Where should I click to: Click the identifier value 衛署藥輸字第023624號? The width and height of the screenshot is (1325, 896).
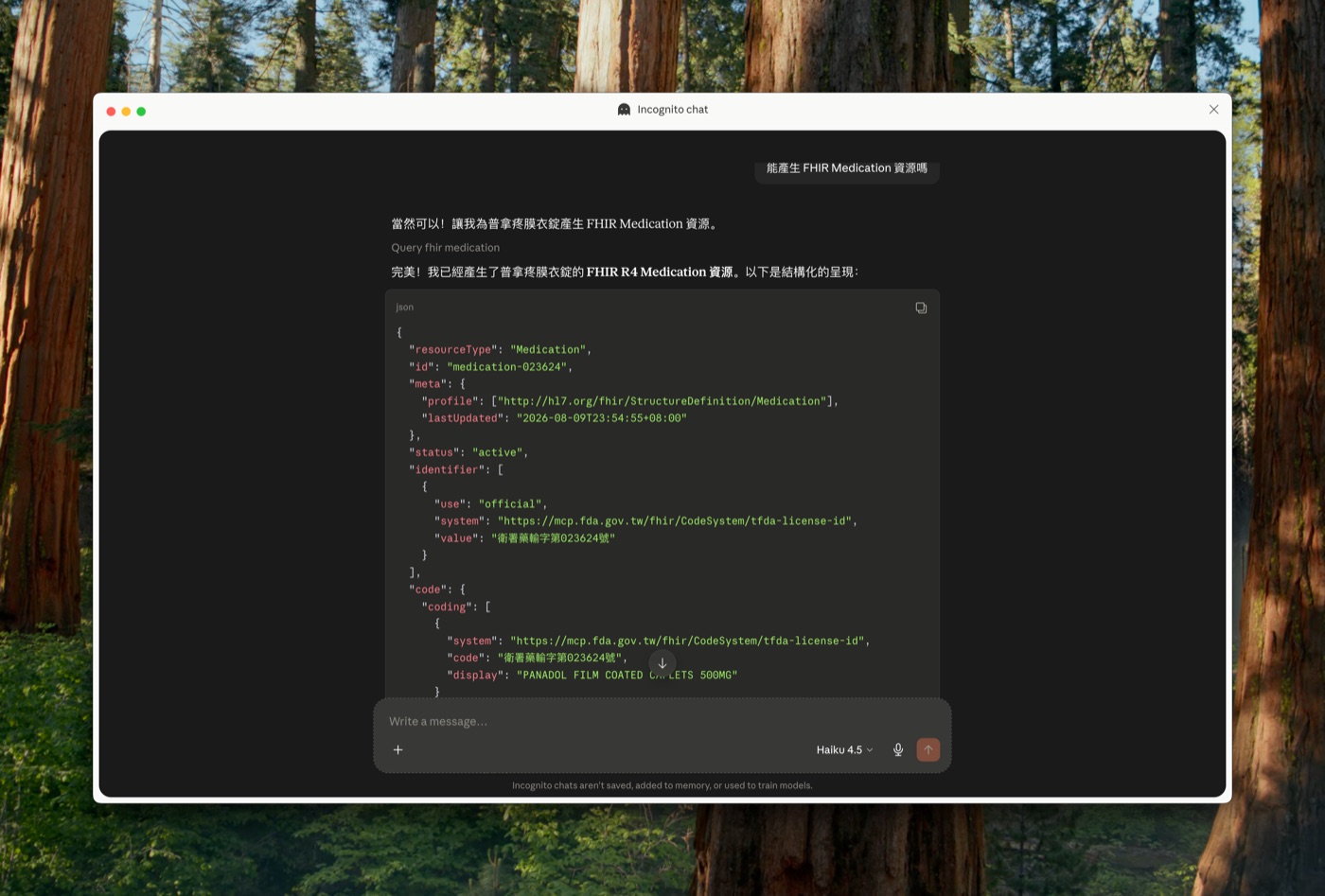(x=554, y=538)
